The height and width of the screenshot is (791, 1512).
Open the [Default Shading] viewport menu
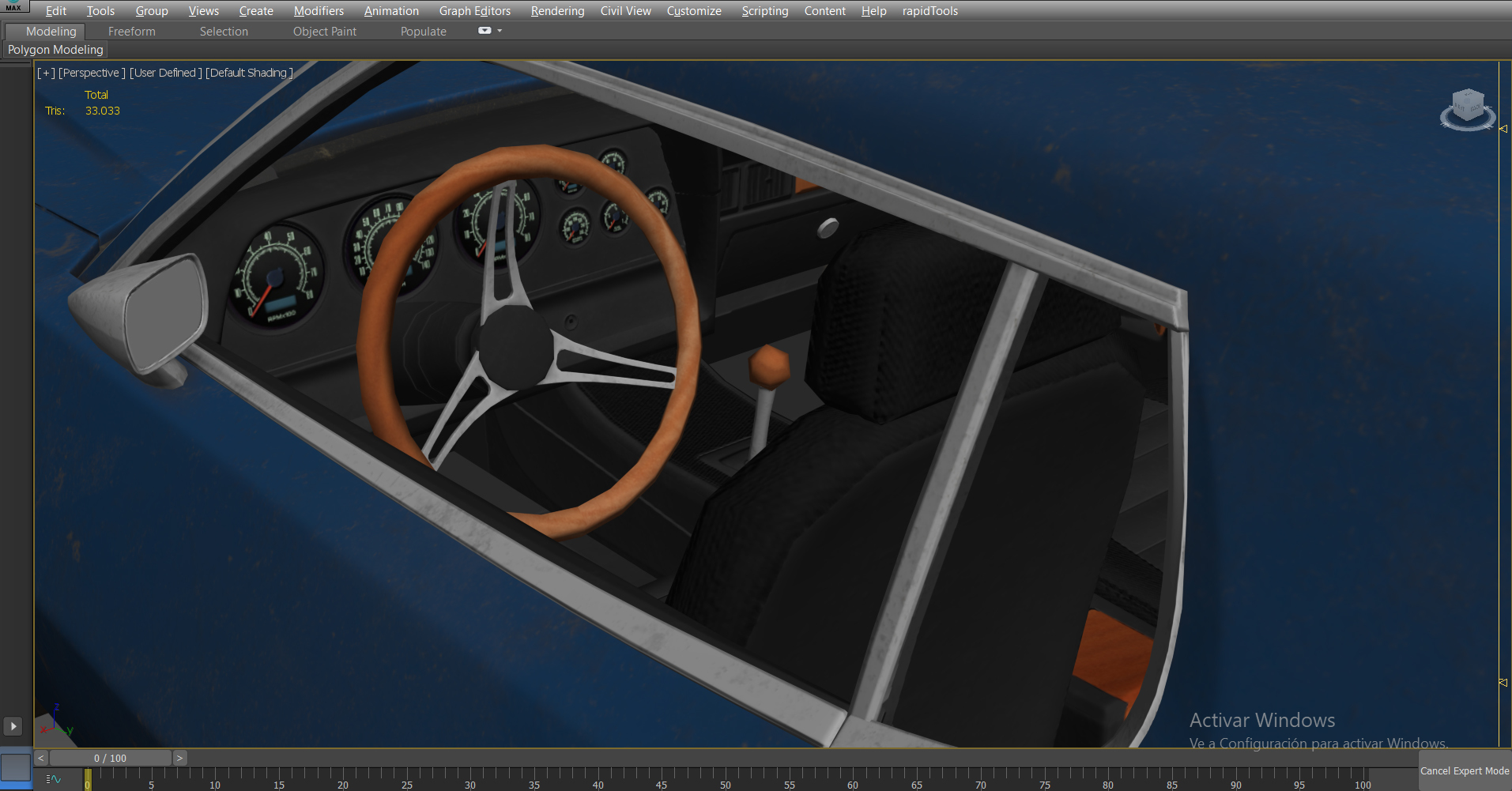click(249, 73)
